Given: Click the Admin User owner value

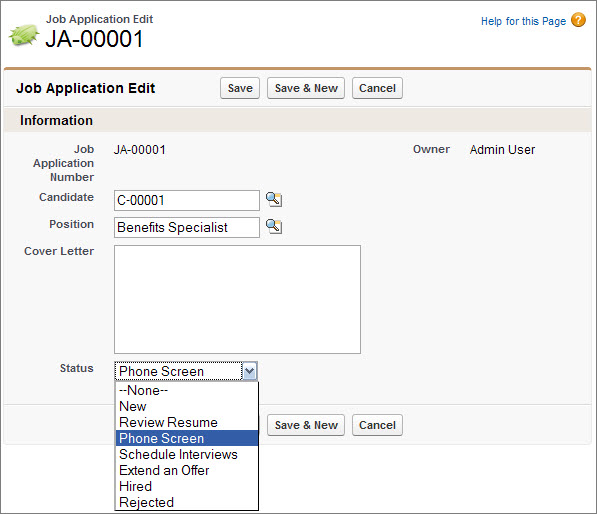Looking at the screenshot, I should pos(502,150).
